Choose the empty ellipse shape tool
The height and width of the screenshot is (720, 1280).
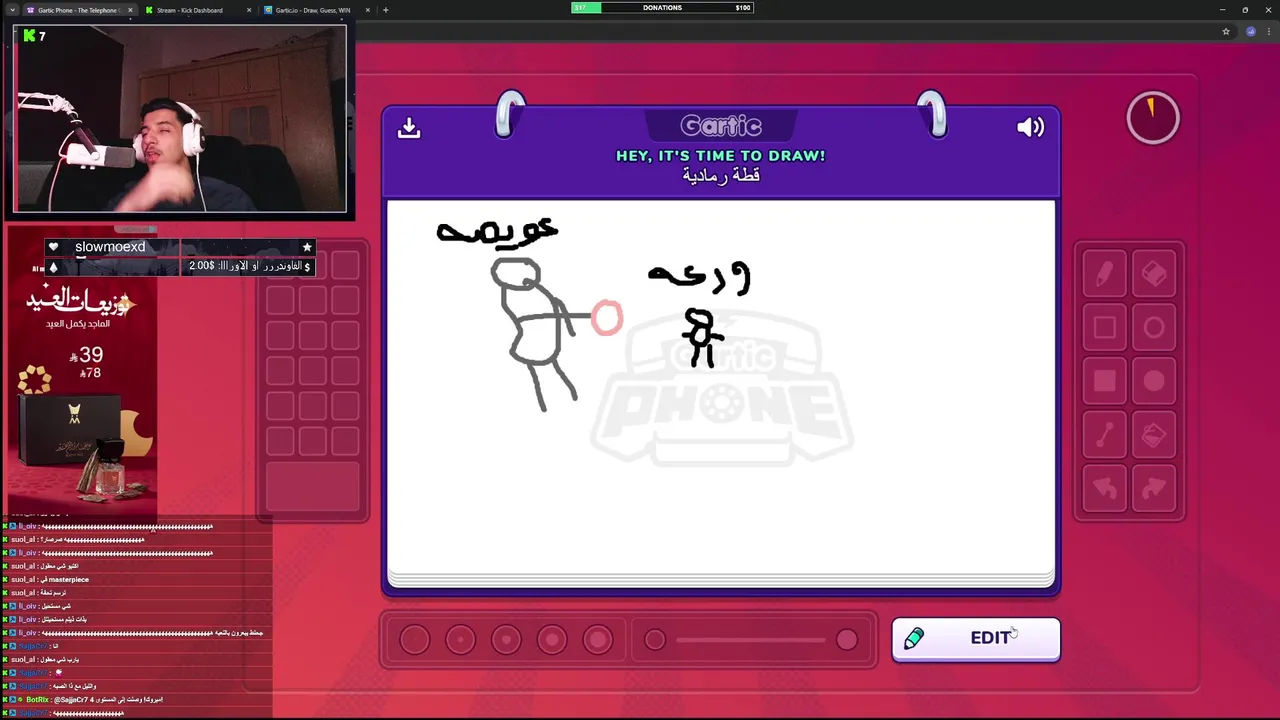[1154, 328]
